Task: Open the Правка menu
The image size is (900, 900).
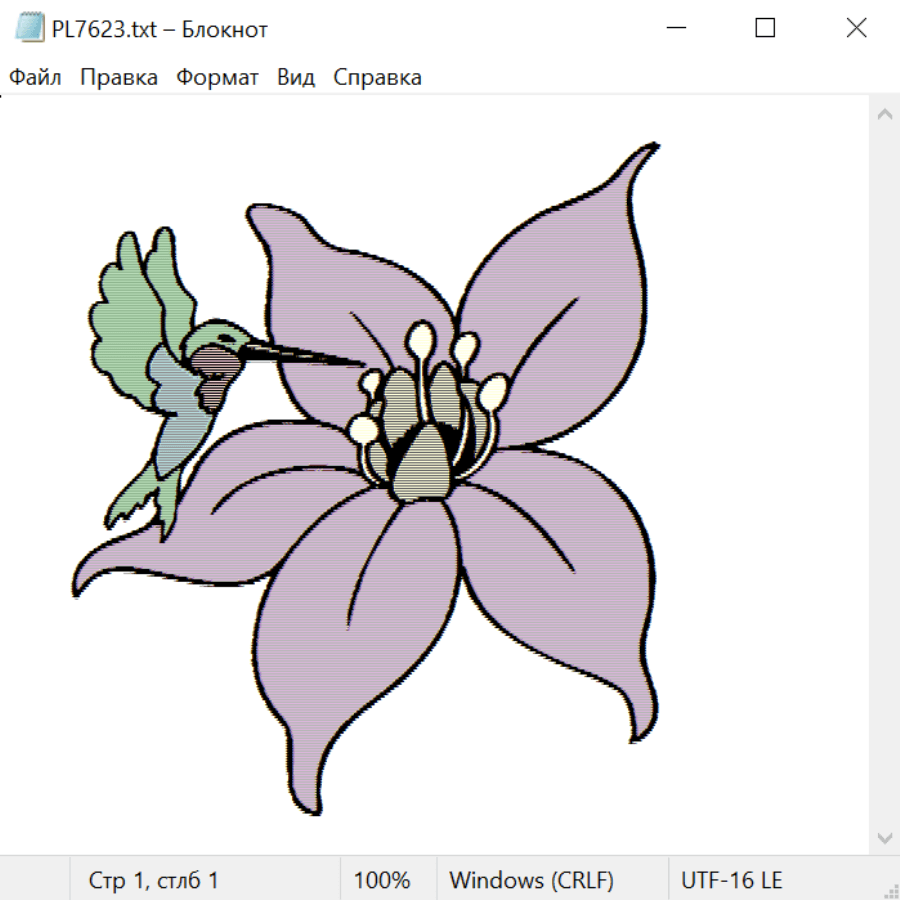Action: [119, 78]
